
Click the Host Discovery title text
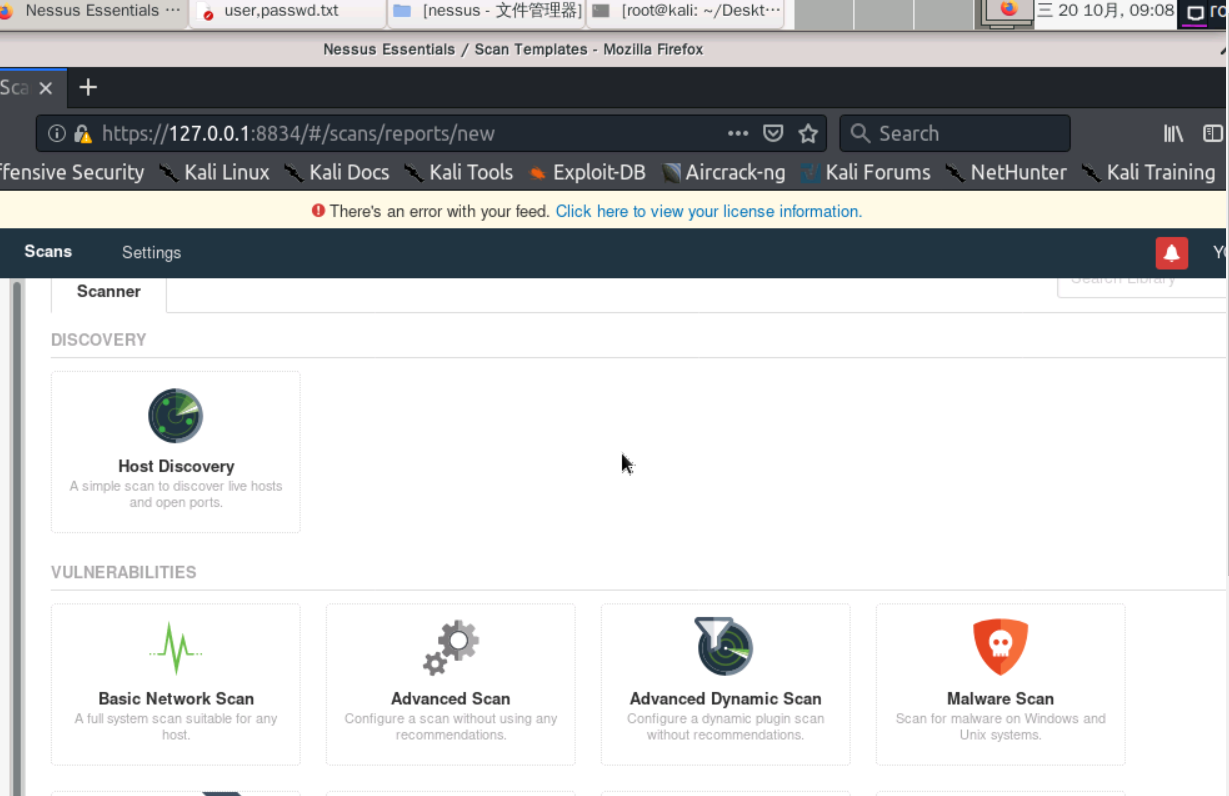176,466
